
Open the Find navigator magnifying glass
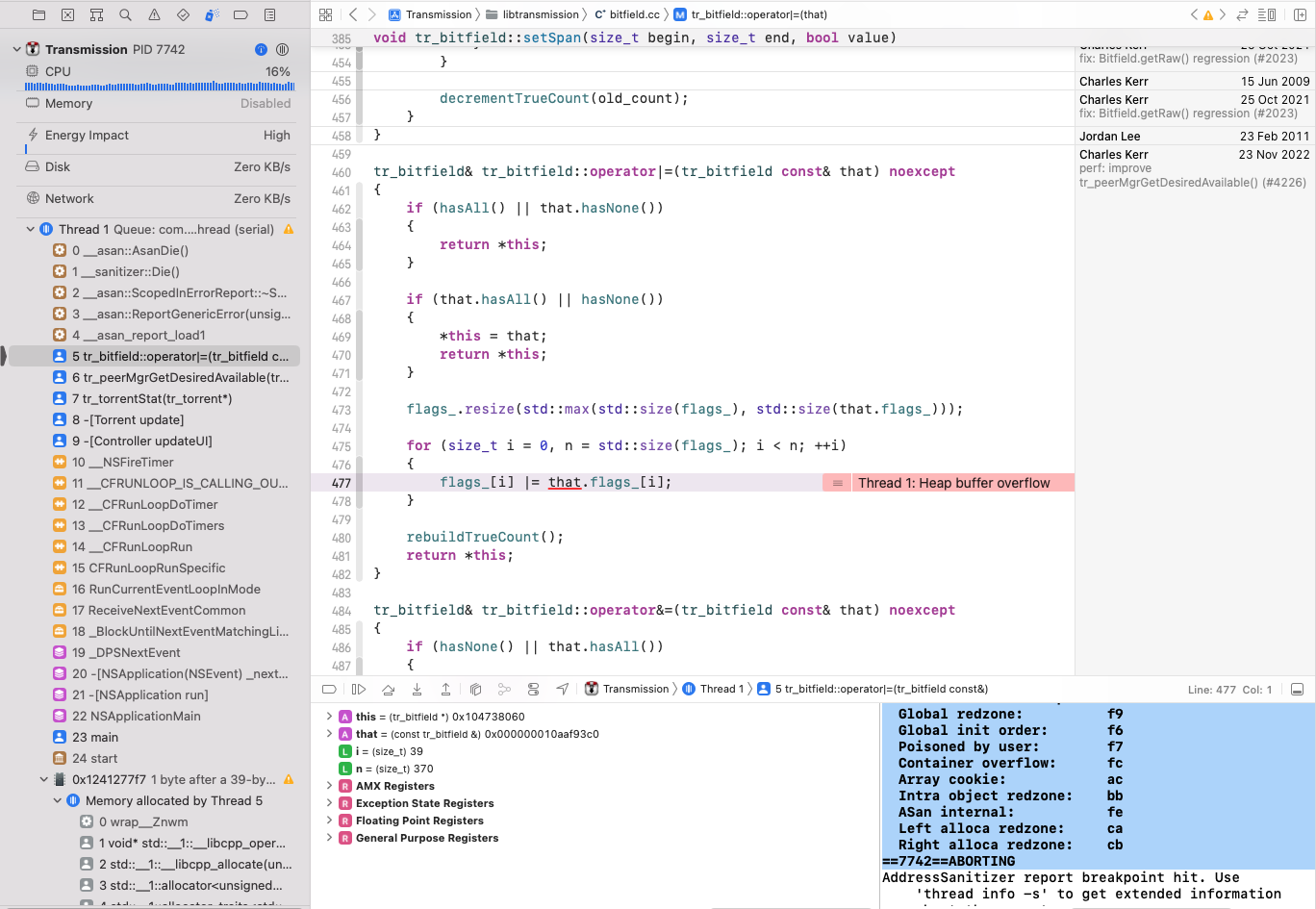(x=123, y=14)
